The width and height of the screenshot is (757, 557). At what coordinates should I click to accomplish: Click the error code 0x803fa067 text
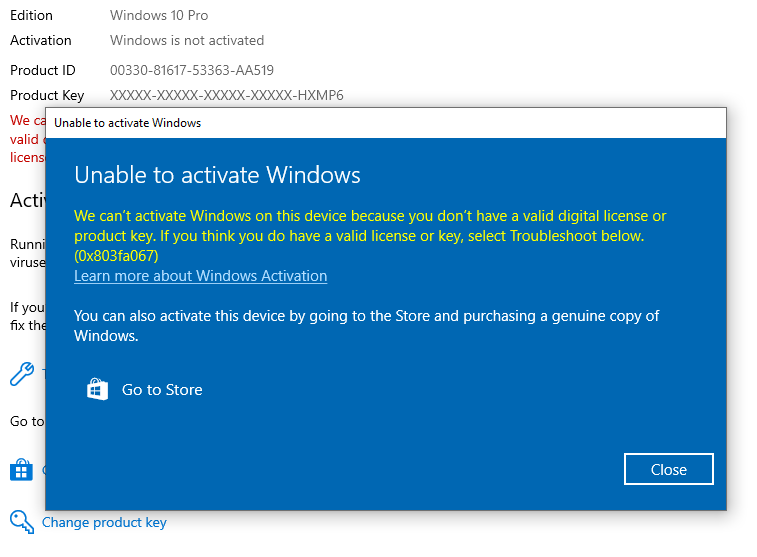click(x=116, y=255)
